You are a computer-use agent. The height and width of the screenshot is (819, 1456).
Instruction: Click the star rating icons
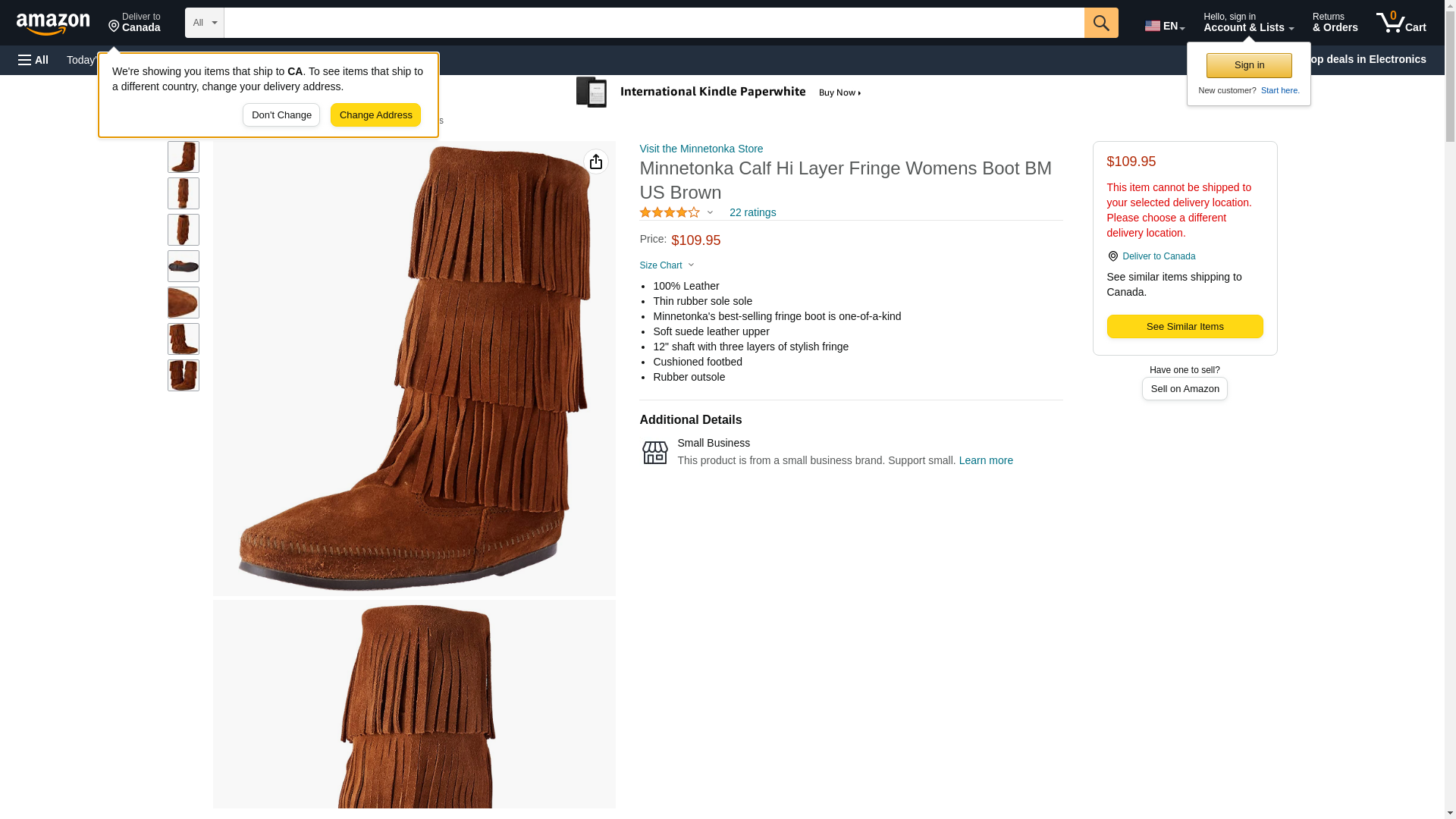(670, 213)
